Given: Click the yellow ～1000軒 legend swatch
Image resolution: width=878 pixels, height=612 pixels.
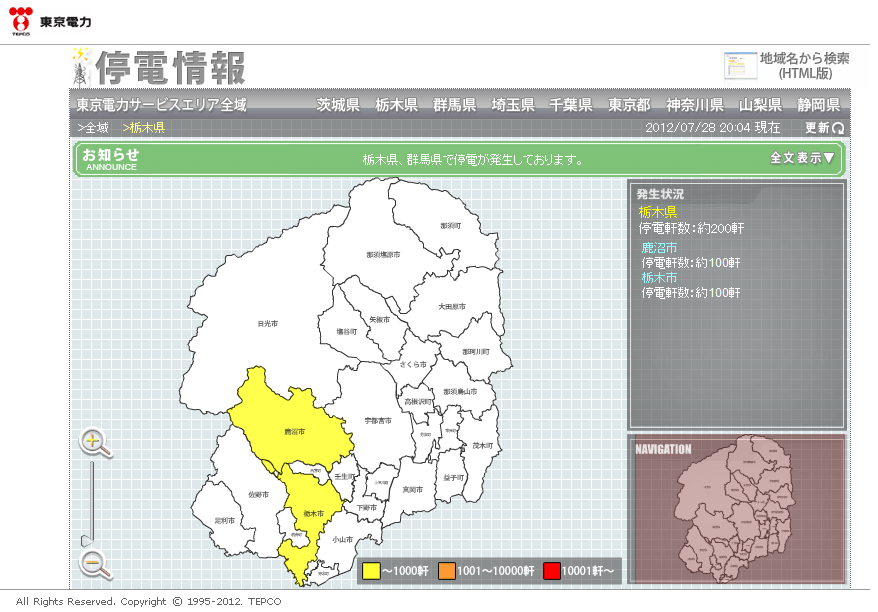Looking at the screenshot, I should click(x=371, y=571).
